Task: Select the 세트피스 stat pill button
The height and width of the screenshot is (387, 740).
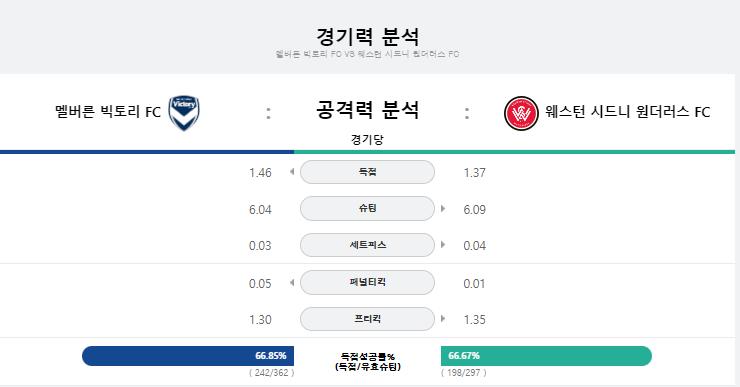Action: (367, 244)
